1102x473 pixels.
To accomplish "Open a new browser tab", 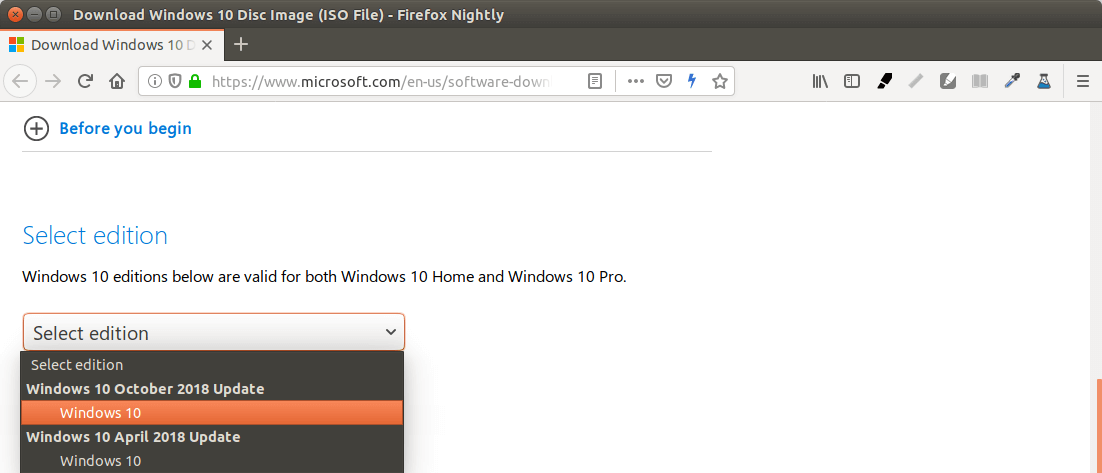I will coord(241,44).
